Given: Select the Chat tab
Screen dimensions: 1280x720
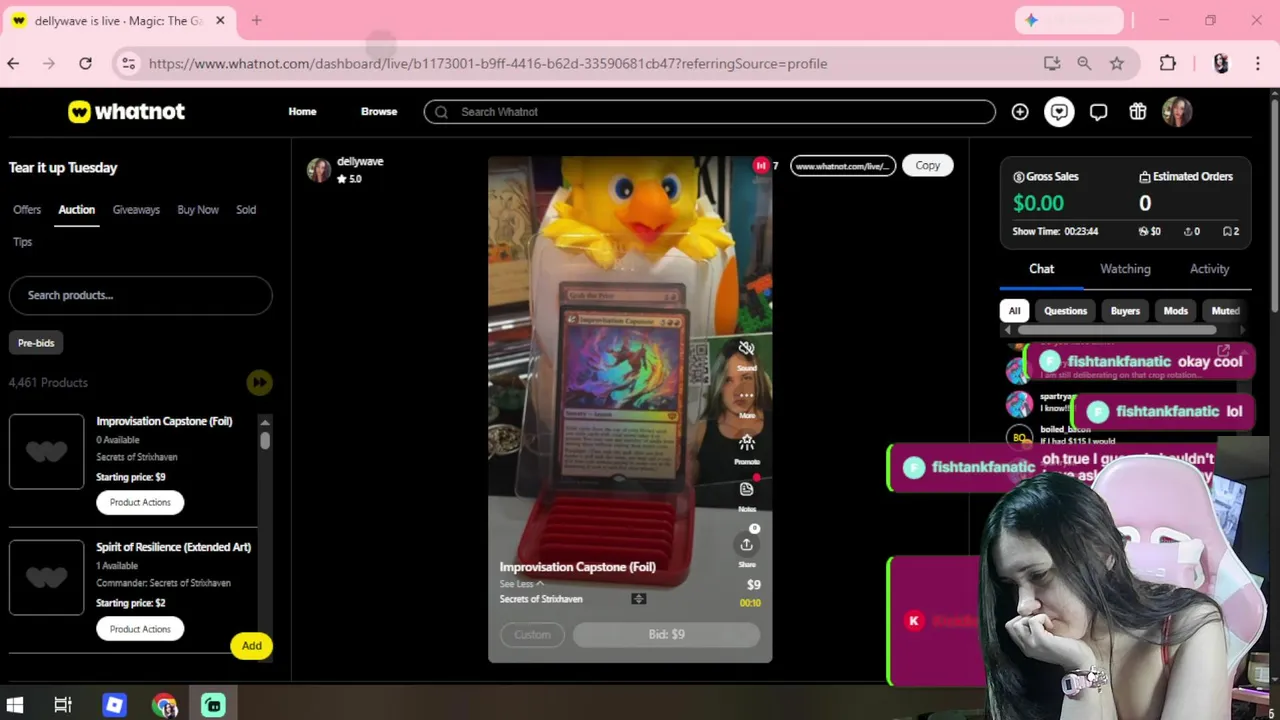Looking at the screenshot, I should [1041, 269].
